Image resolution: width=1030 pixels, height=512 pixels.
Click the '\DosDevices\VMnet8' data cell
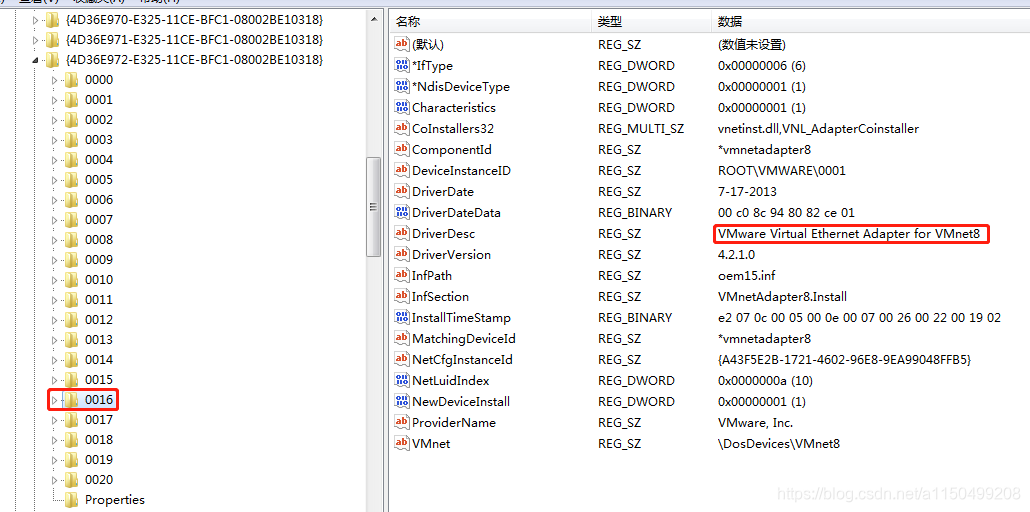778,444
